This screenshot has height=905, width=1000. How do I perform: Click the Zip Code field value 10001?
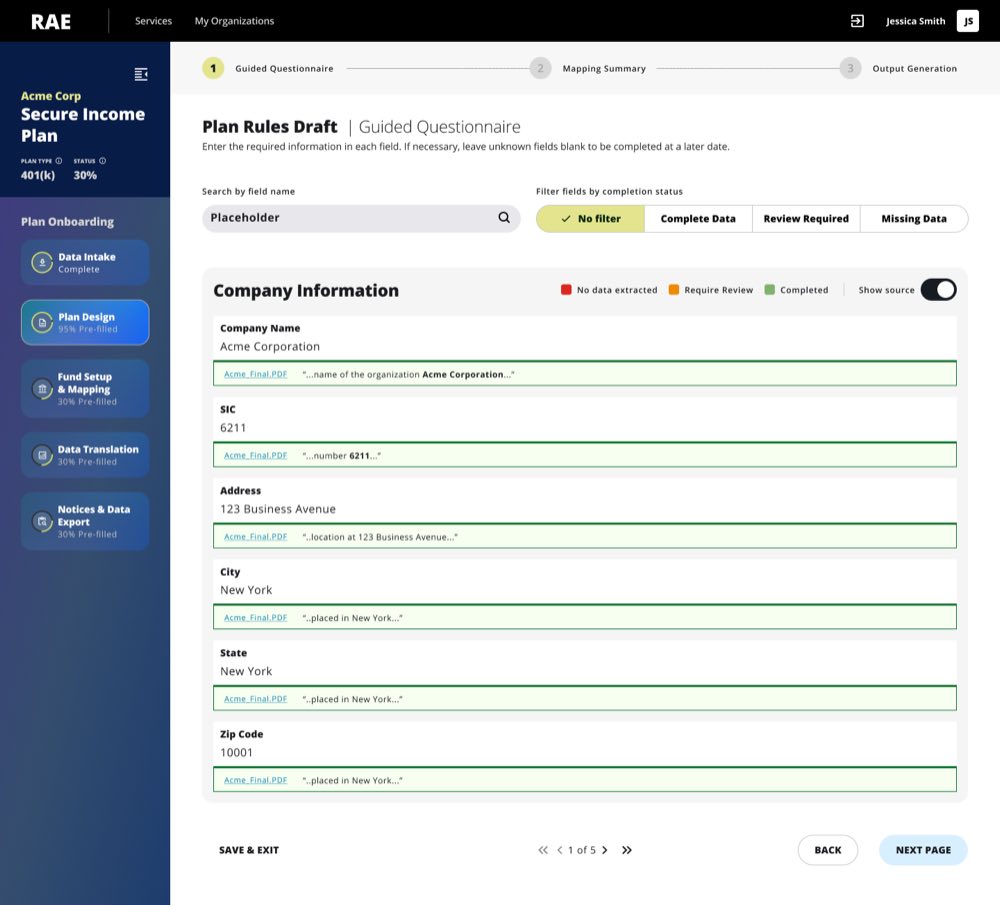236,753
